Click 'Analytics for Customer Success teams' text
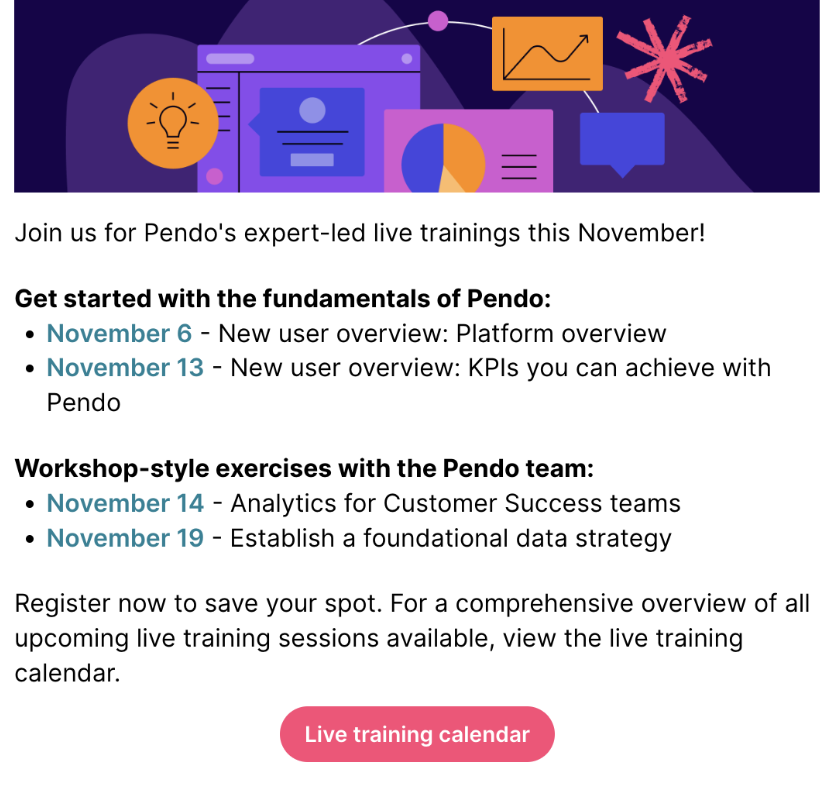Viewport: 824px width, 796px height. click(x=456, y=503)
